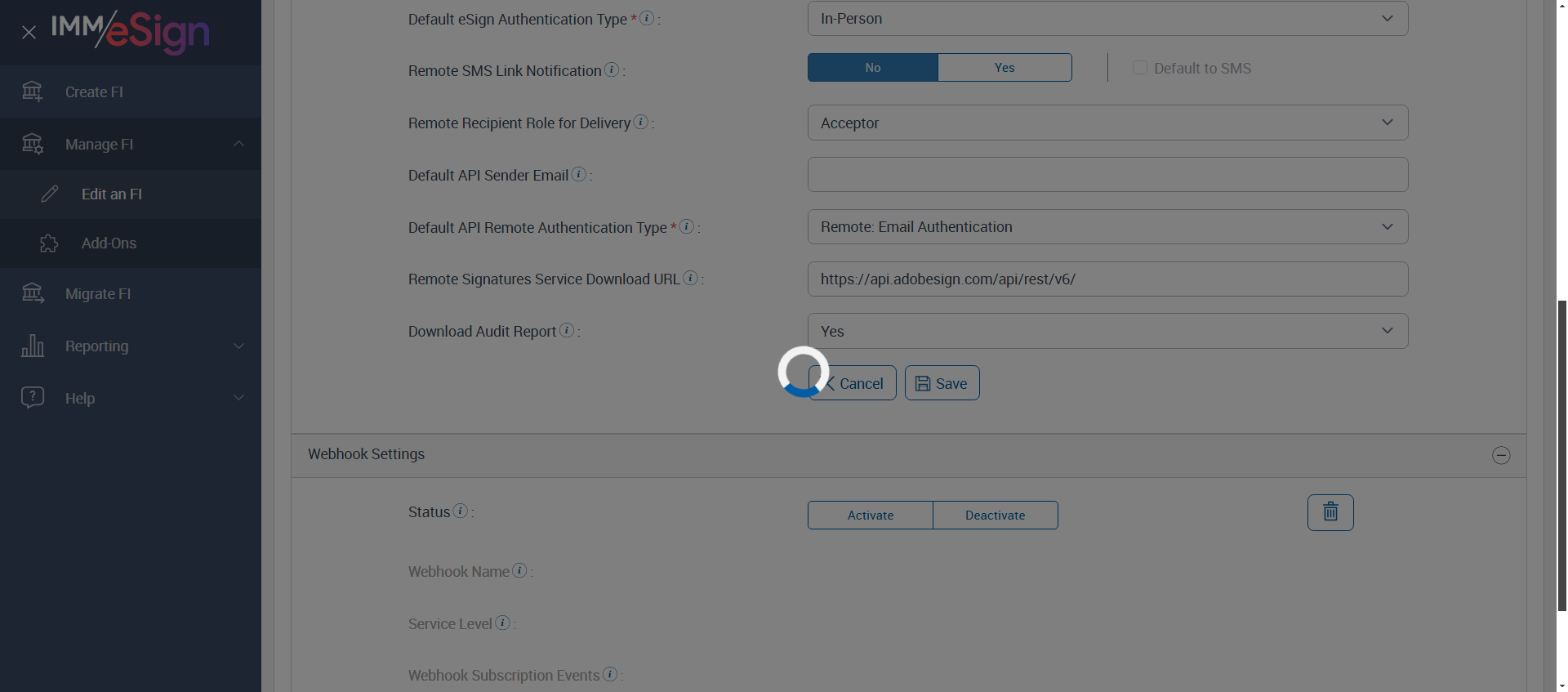Viewport: 1568px width, 692px height.
Task: Click the page vertical scrollbar thumb
Action: click(1561, 455)
